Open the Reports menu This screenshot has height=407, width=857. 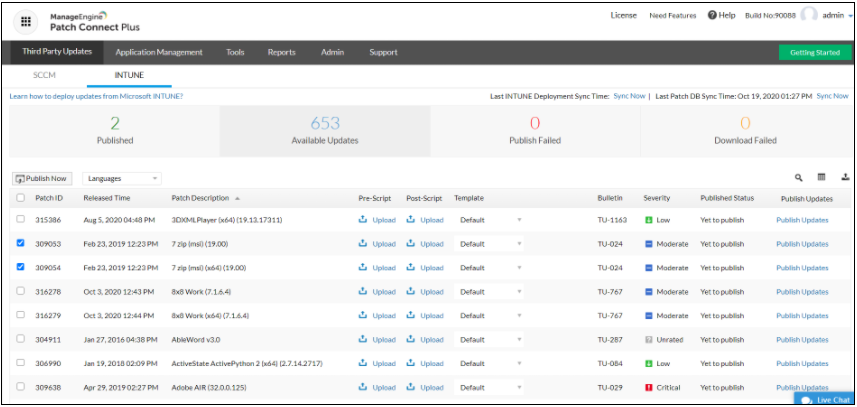click(x=281, y=52)
